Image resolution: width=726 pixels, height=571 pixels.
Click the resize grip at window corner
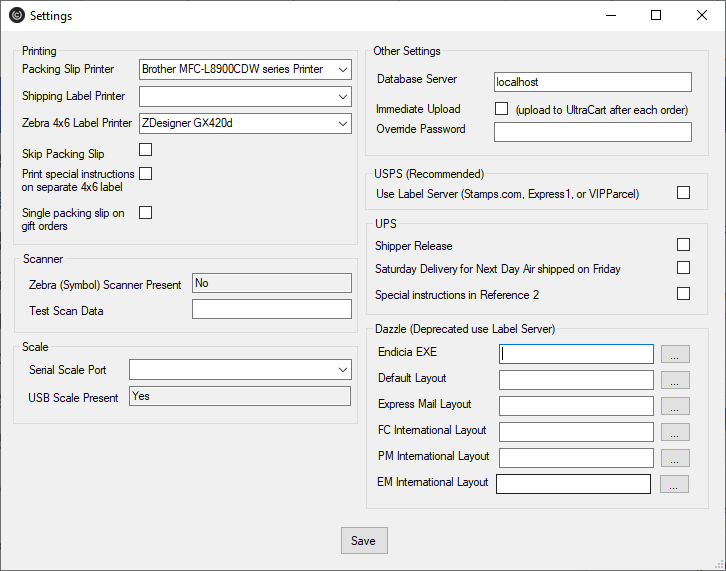720,565
